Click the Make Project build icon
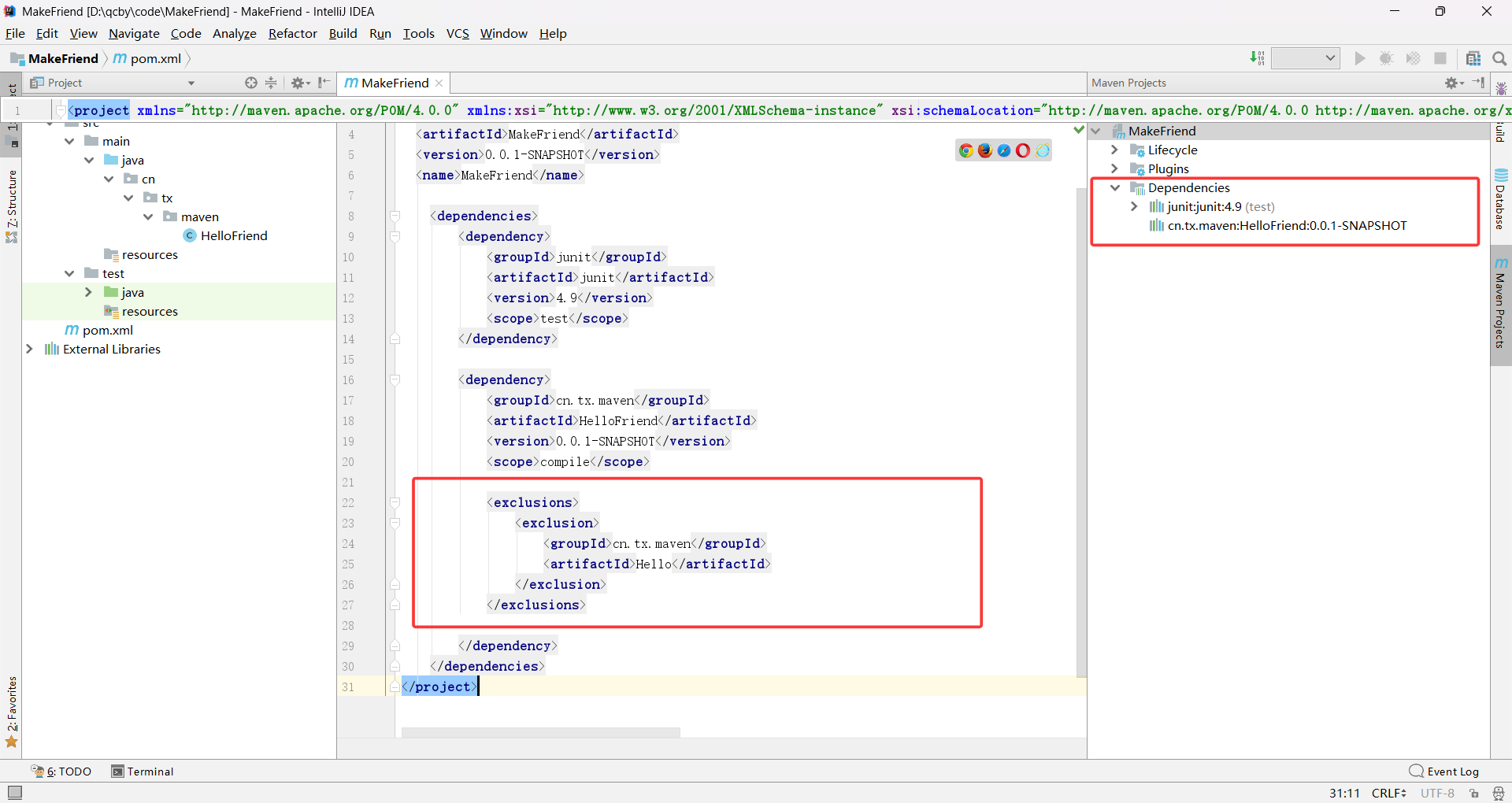 click(1257, 58)
